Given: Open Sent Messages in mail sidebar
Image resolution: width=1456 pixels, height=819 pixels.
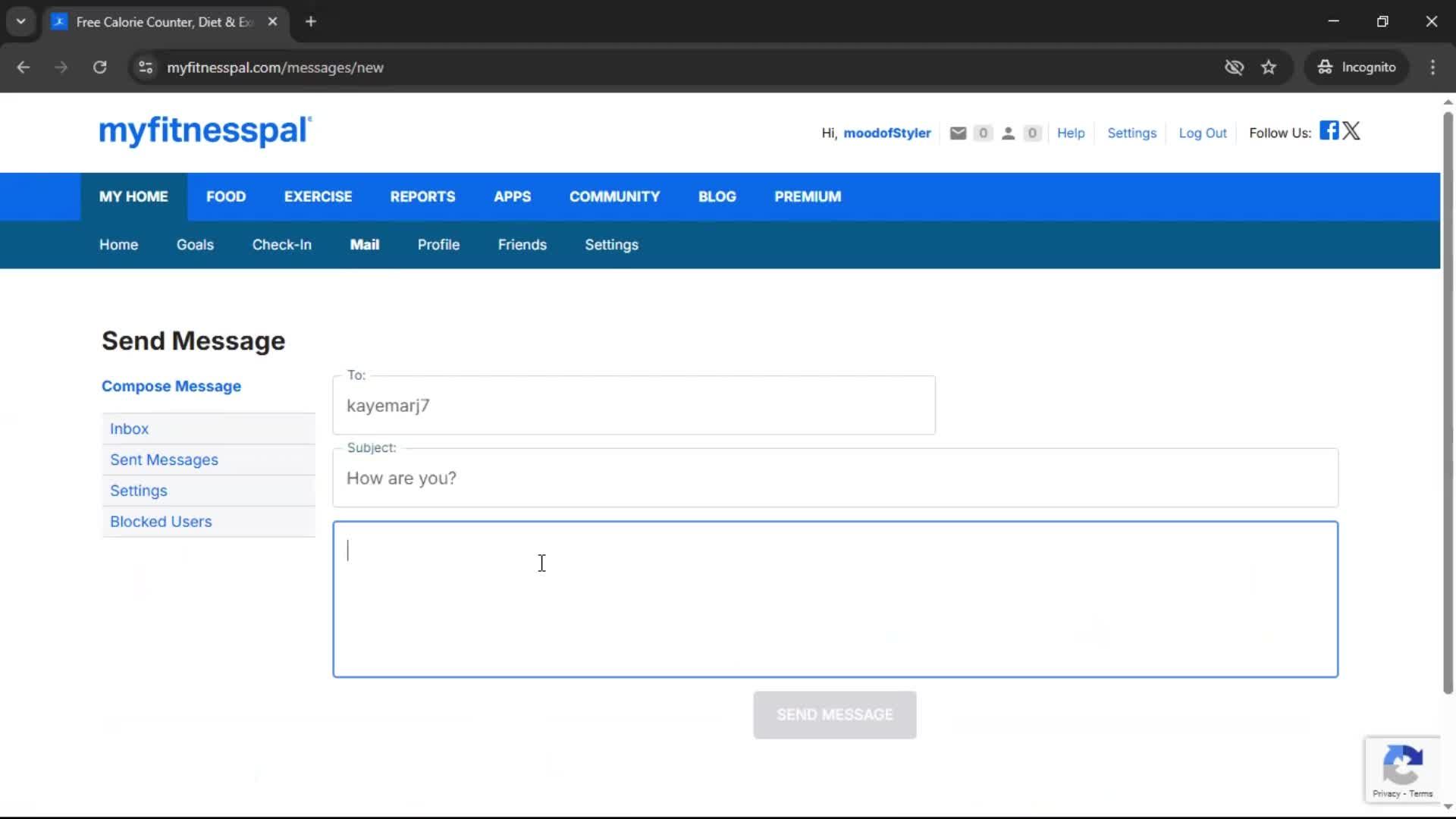Looking at the screenshot, I should pyautogui.click(x=209, y=460).
